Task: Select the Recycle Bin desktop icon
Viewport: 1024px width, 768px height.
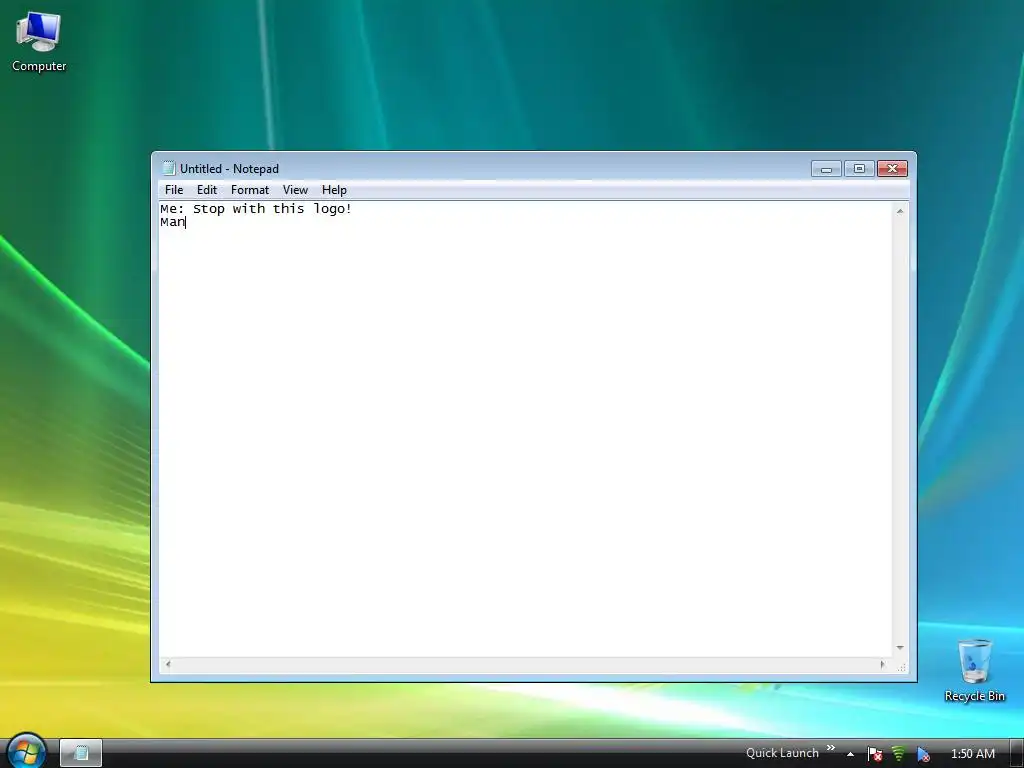Action: [x=974, y=671]
